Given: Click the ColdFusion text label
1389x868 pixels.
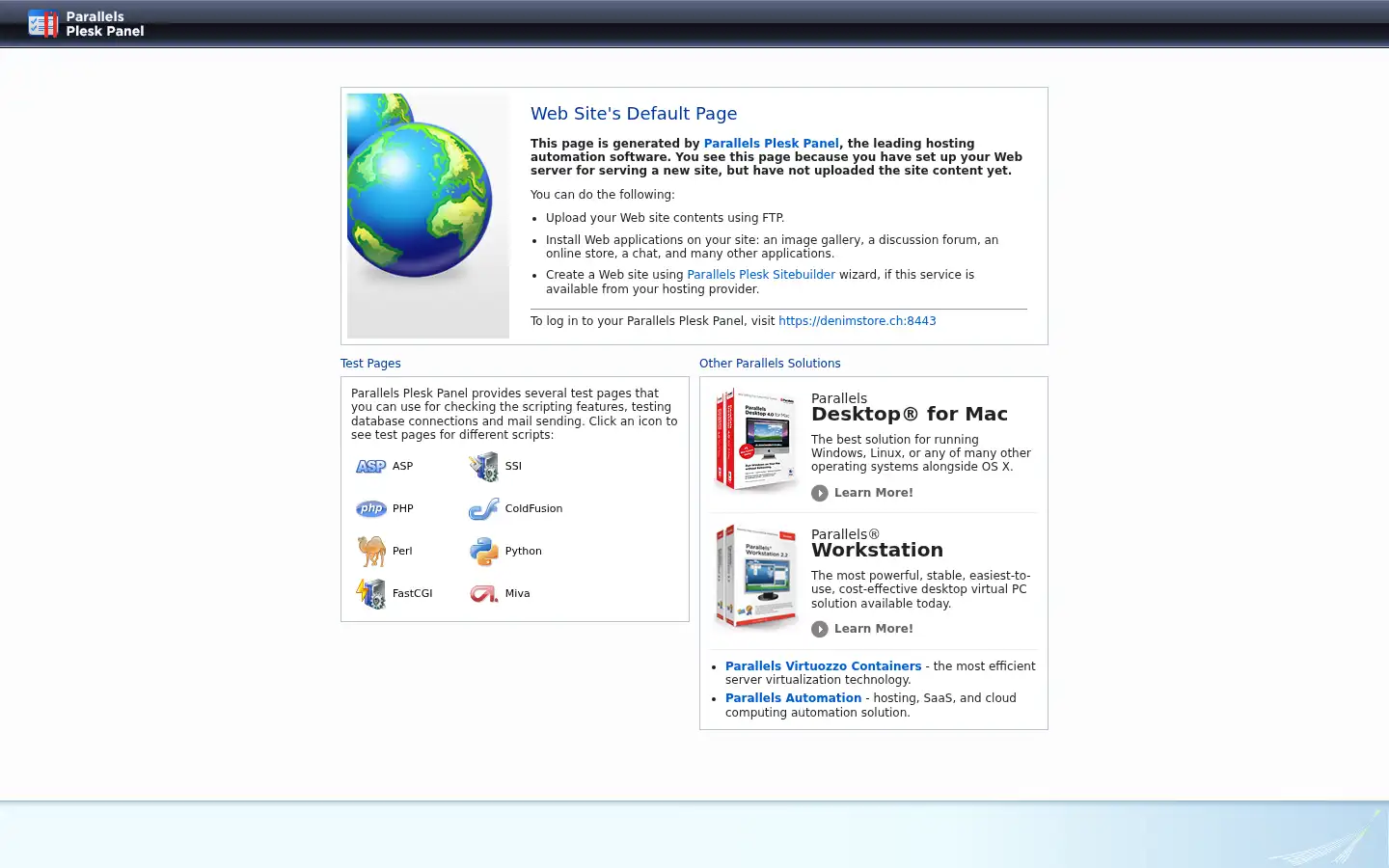Looking at the screenshot, I should (x=533, y=509).
